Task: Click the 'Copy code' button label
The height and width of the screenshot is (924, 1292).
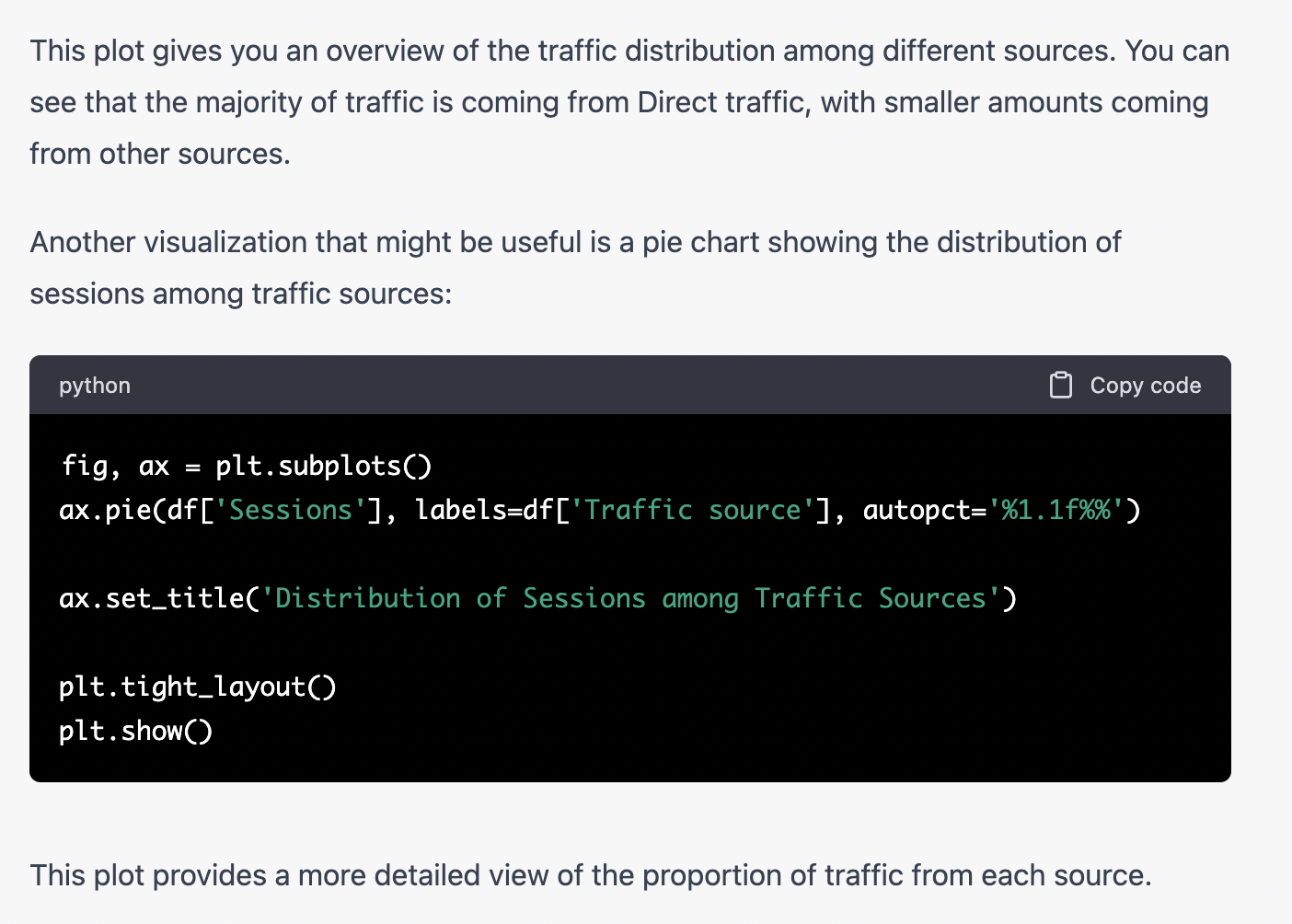Action: (1146, 386)
